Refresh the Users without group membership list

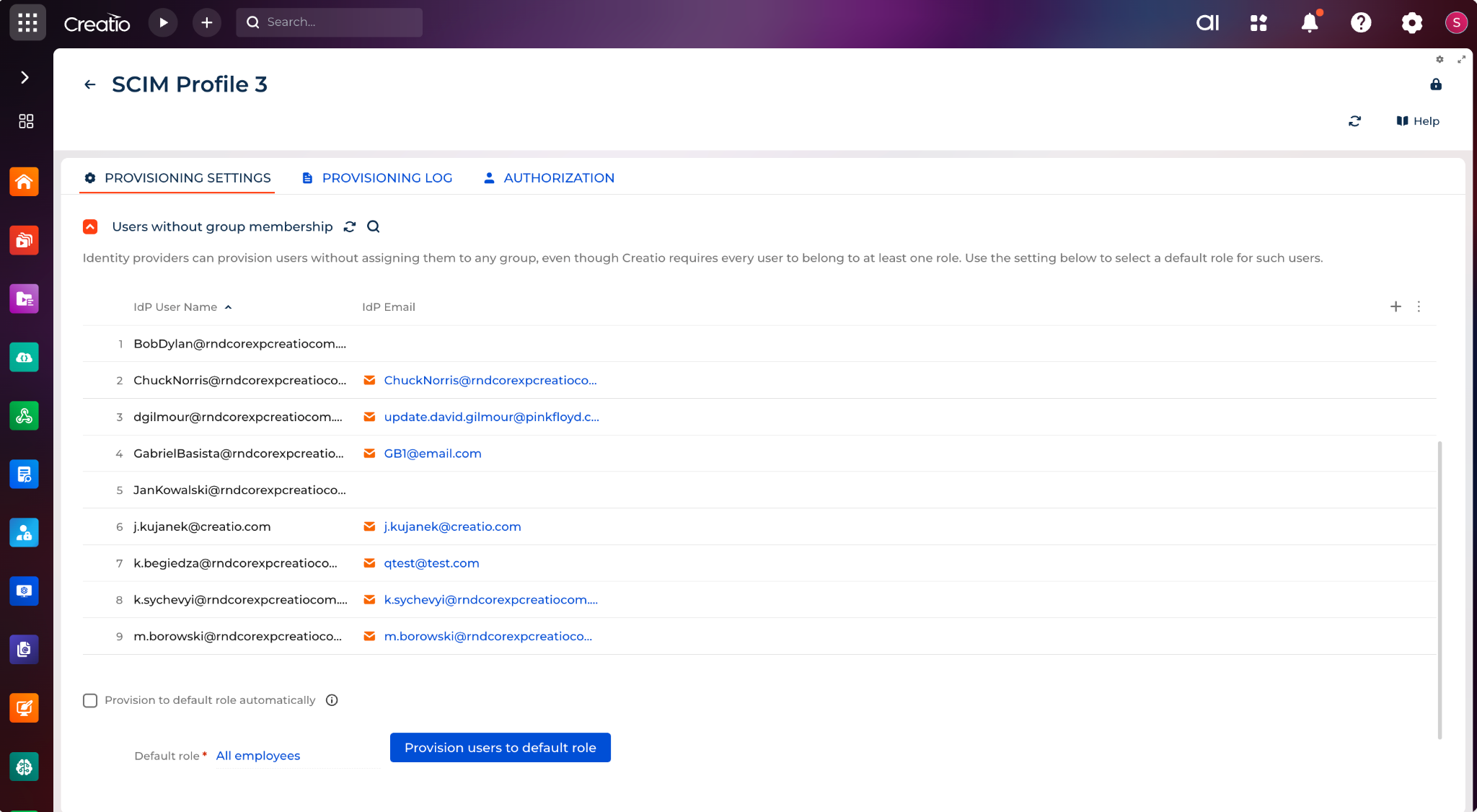(350, 226)
